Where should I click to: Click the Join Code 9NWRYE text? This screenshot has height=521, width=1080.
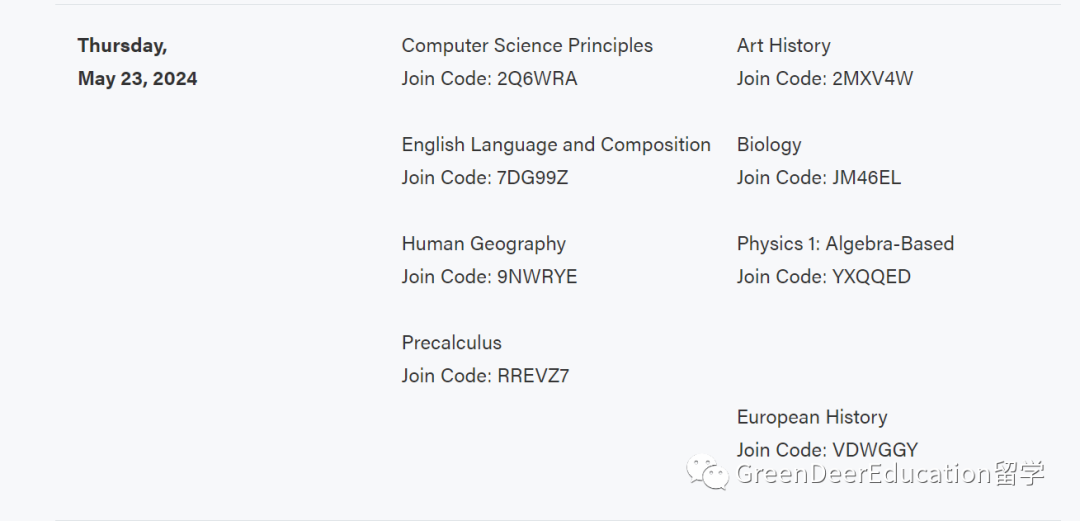[x=489, y=277]
